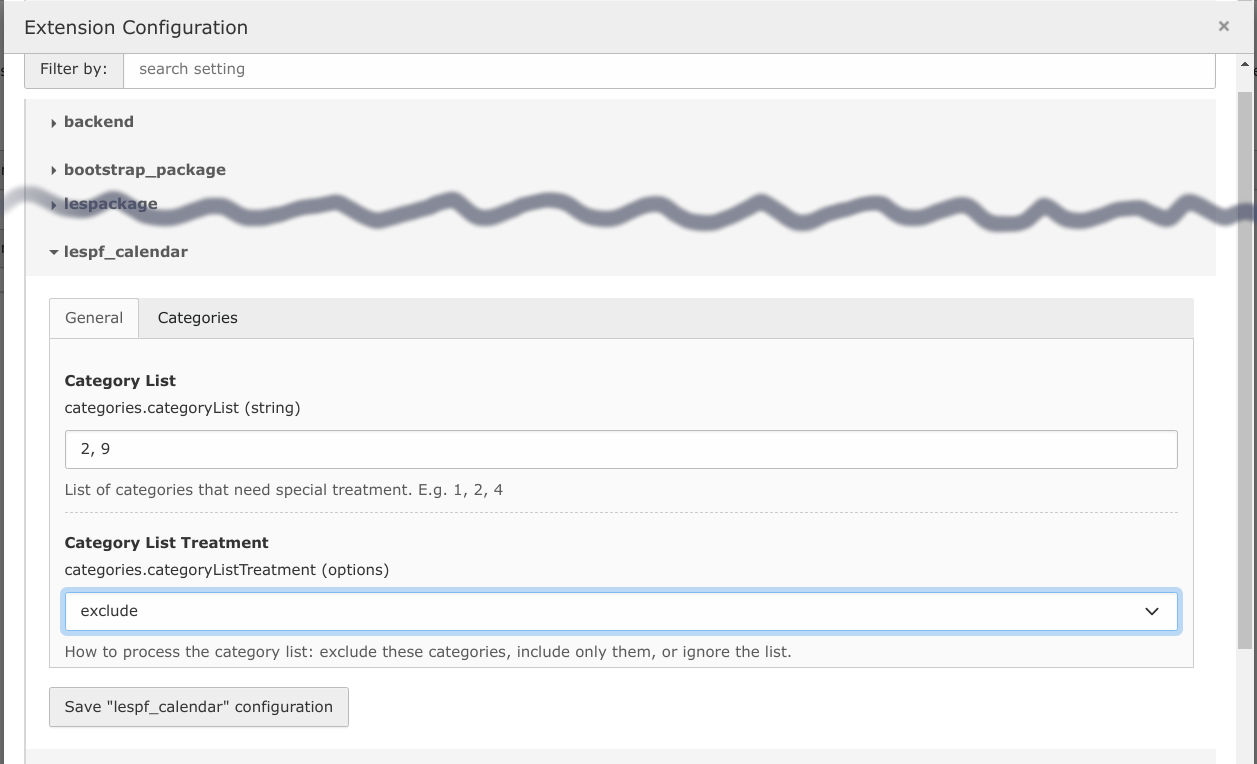Focus the search setting filter field

coord(668,70)
